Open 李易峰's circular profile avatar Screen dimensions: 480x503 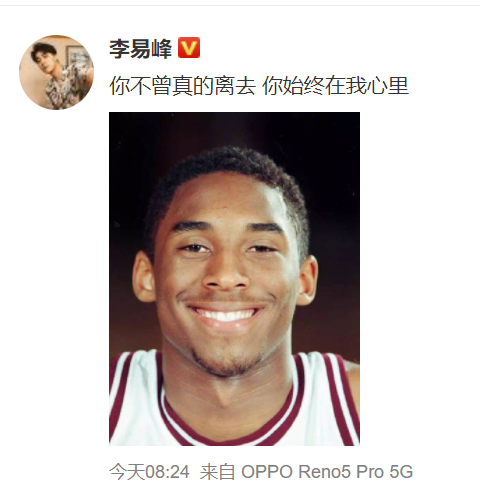[x=56, y=72]
